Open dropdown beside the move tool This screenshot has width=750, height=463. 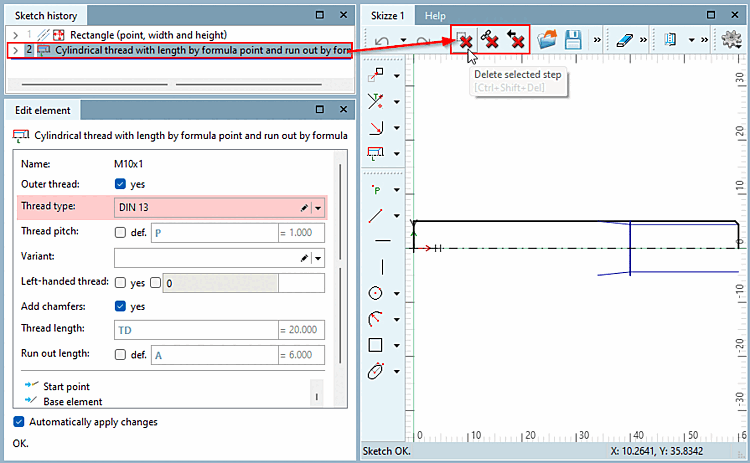(x=397, y=76)
